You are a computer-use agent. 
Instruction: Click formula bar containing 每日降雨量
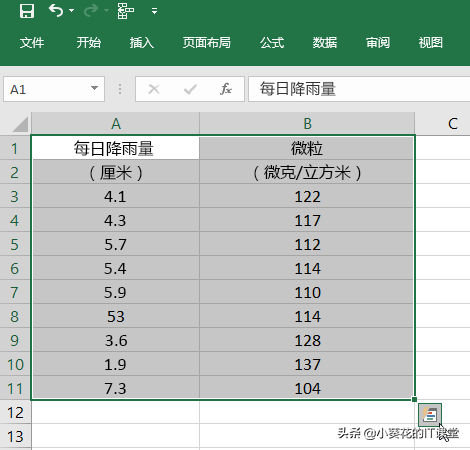pyautogui.click(x=359, y=89)
